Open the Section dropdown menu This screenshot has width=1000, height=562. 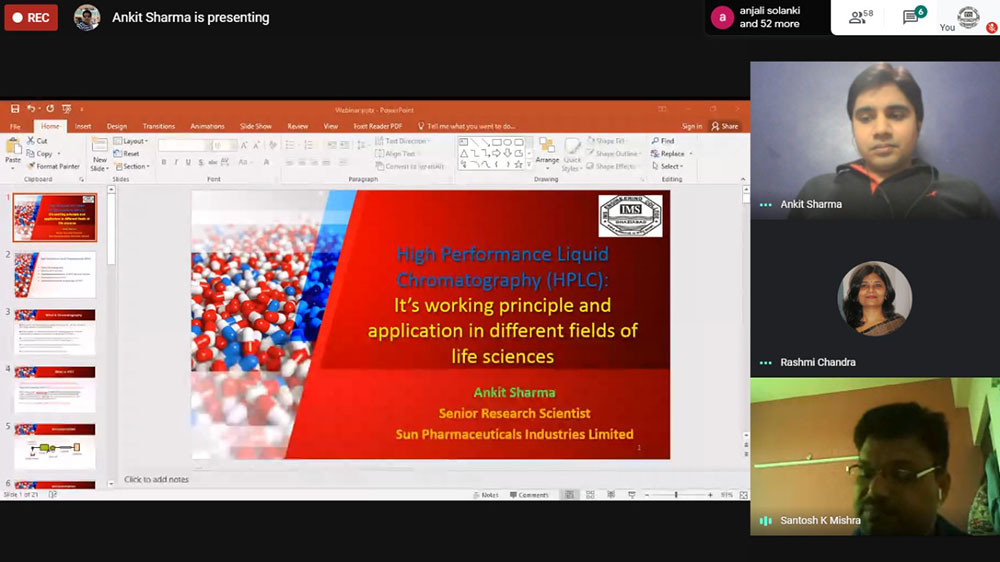pos(132,167)
